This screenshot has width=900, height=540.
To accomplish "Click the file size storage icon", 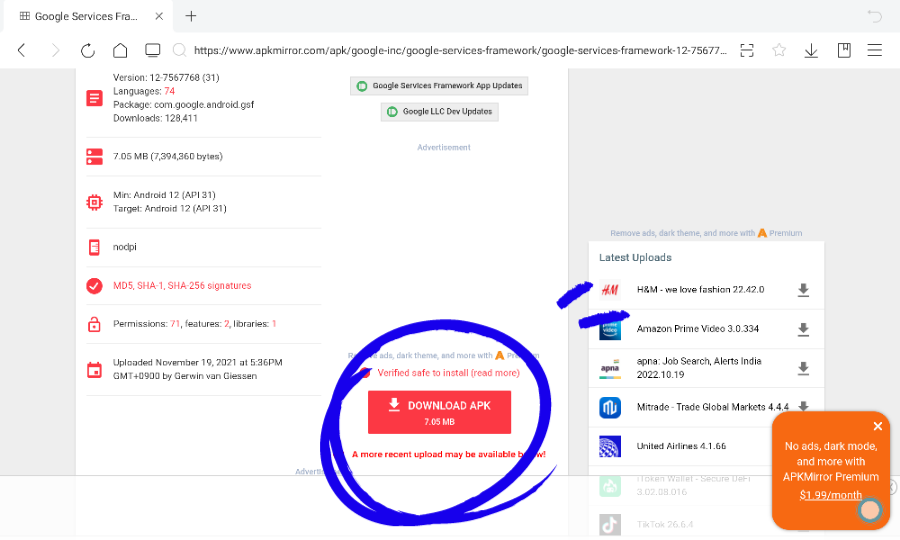I will tap(94, 157).
